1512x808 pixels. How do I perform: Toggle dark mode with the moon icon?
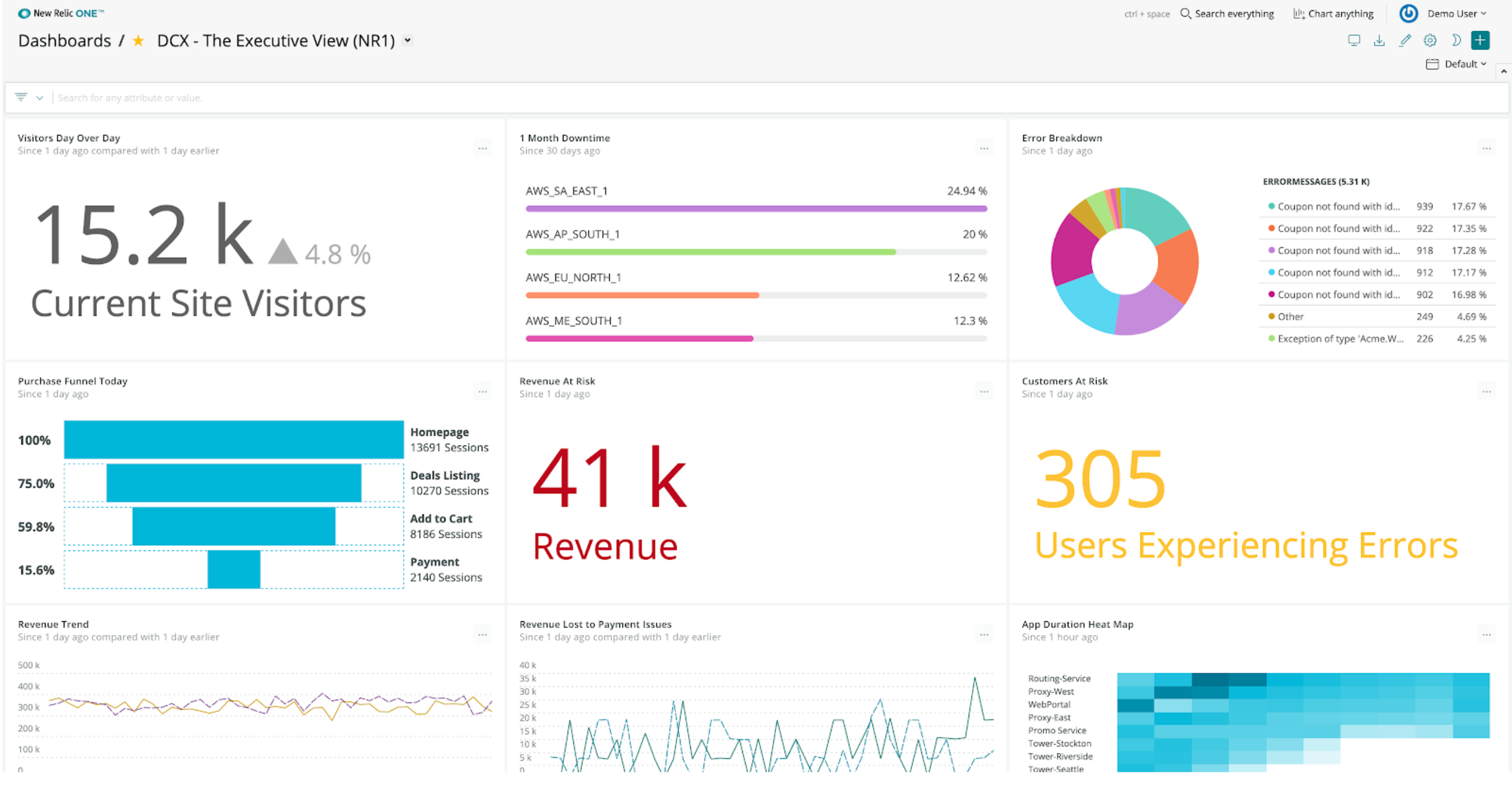pos(1456,40)
